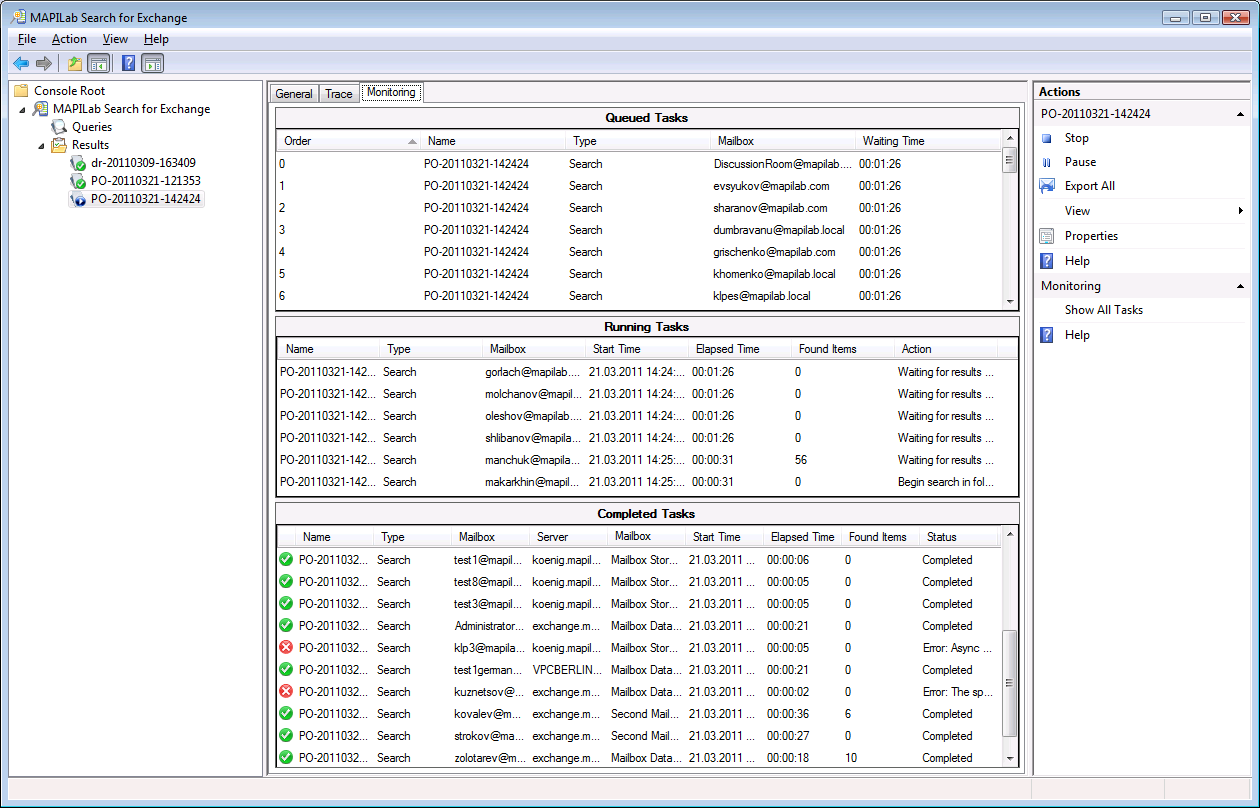
Task: Select the Queries node icon in the tree
Action: (59, 127)
